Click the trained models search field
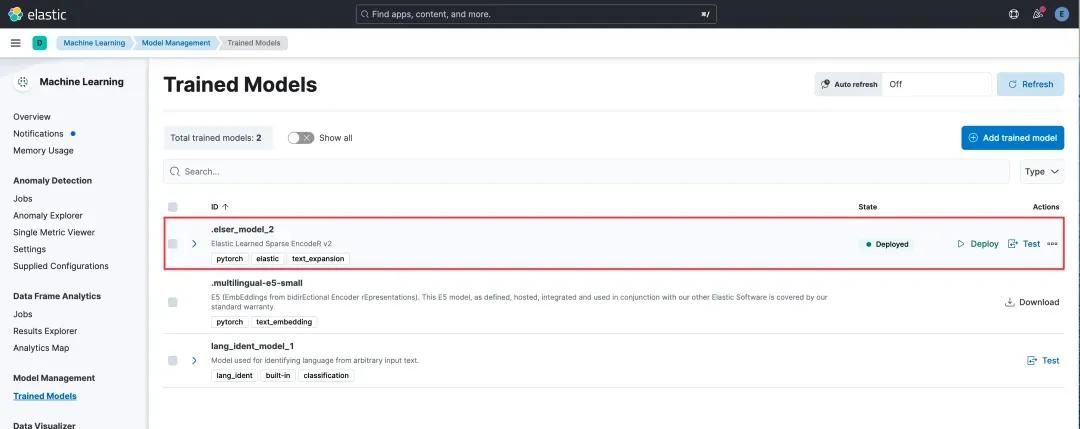 point(590,172)
